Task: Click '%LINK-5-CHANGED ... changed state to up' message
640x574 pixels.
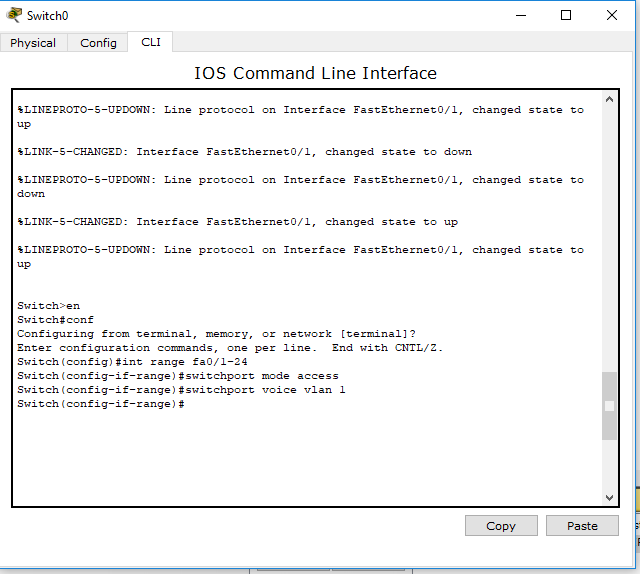Action: 238,222
